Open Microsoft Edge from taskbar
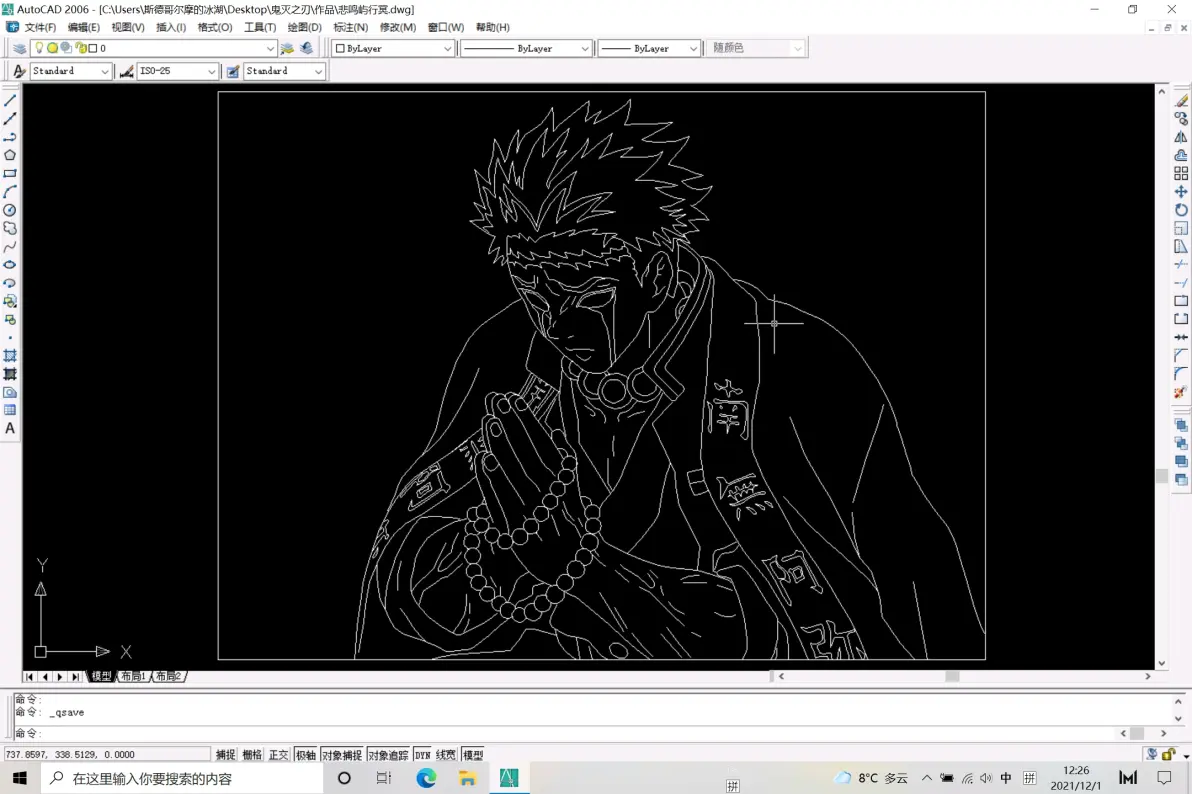1192x794 pixels. (426, 778)
